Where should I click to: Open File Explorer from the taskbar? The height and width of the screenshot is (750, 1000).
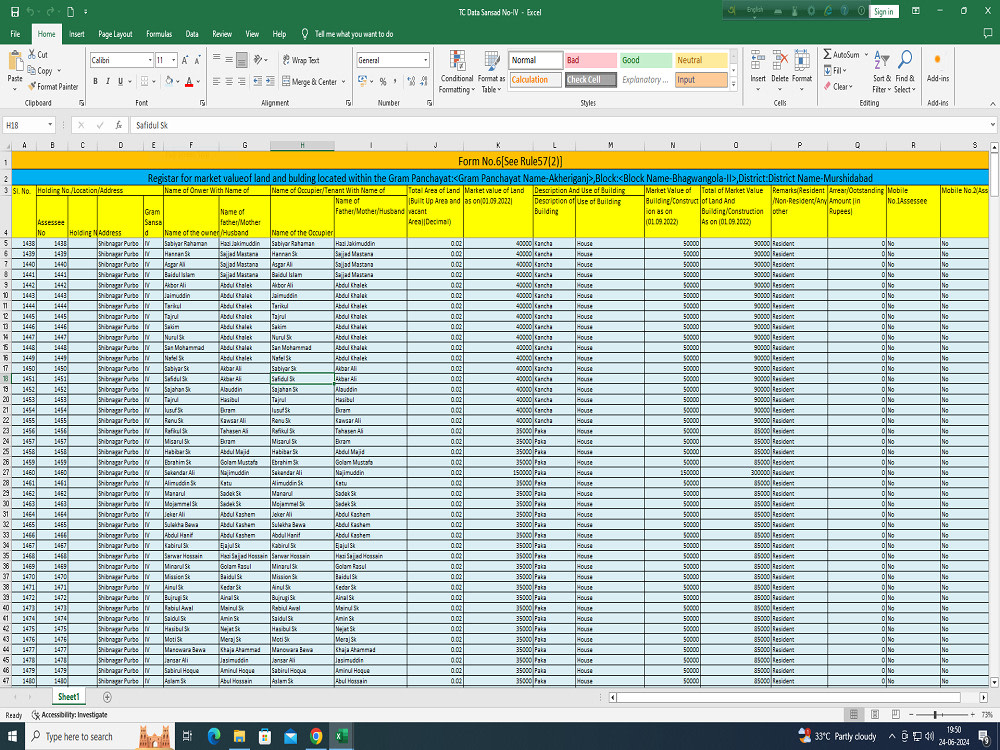[239, 736]
